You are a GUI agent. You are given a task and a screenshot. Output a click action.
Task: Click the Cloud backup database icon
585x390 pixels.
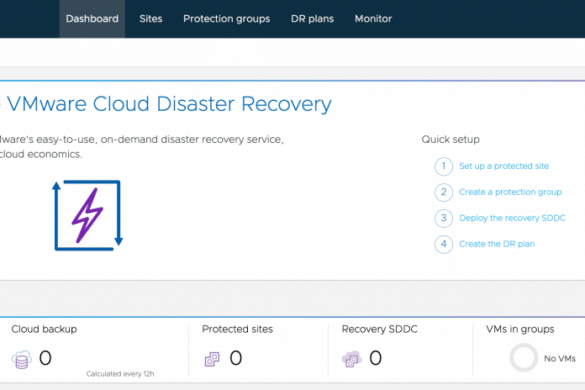[x=22, y=359]
